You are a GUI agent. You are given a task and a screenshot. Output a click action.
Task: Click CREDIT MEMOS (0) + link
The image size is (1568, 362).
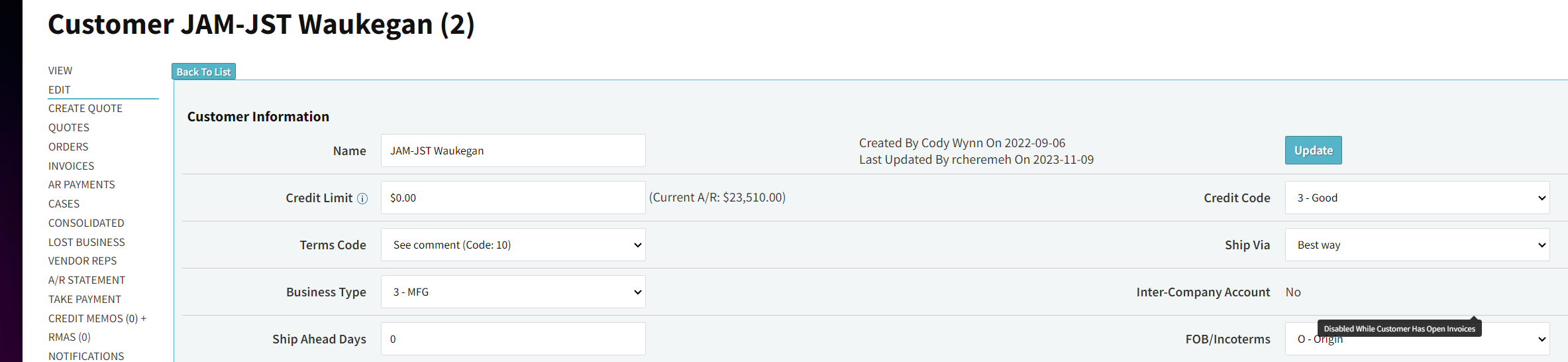click(97, 318)
